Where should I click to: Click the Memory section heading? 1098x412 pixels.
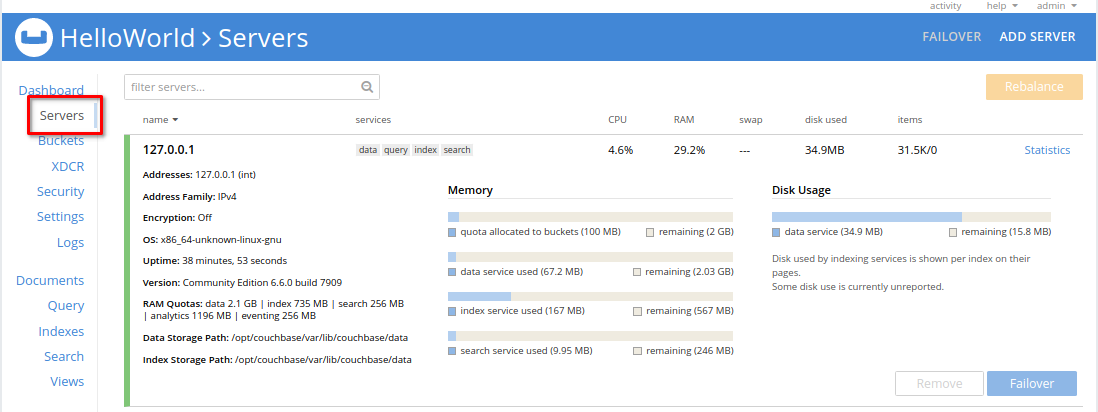pos(471,190)
